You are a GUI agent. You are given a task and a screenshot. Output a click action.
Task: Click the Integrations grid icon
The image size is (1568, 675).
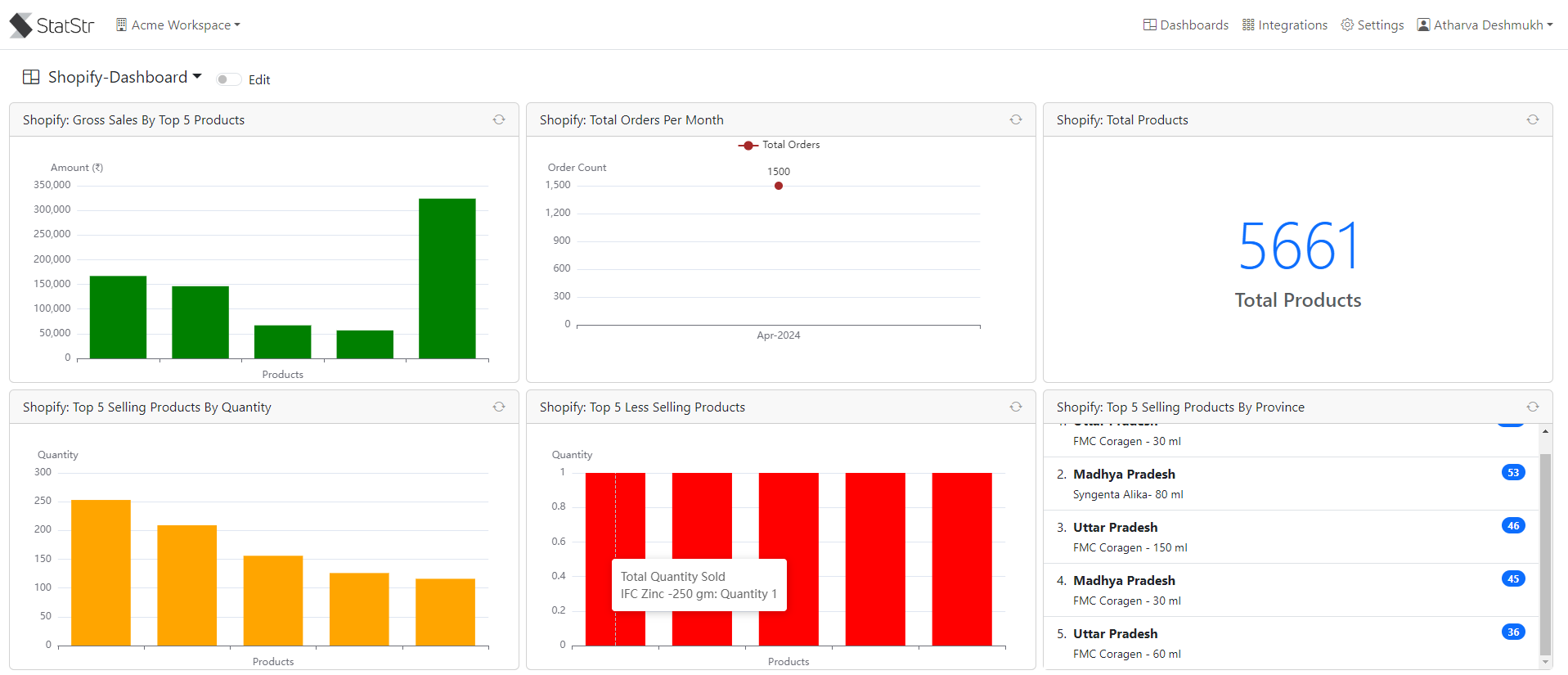(1248, 25)
